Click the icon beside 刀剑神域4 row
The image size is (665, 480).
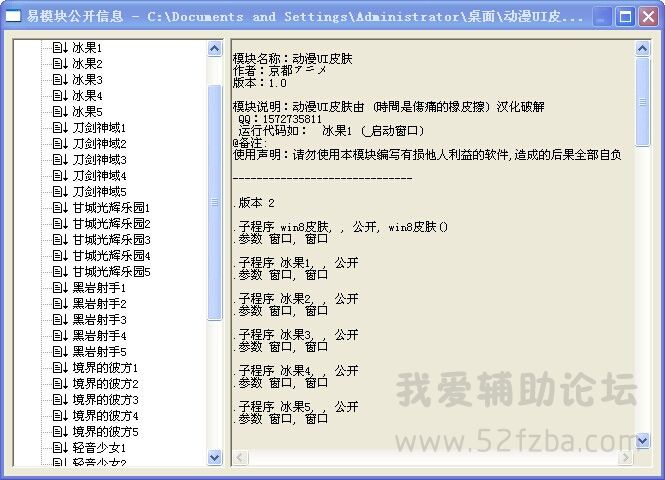pyautogui.click(x=60, y=176)
